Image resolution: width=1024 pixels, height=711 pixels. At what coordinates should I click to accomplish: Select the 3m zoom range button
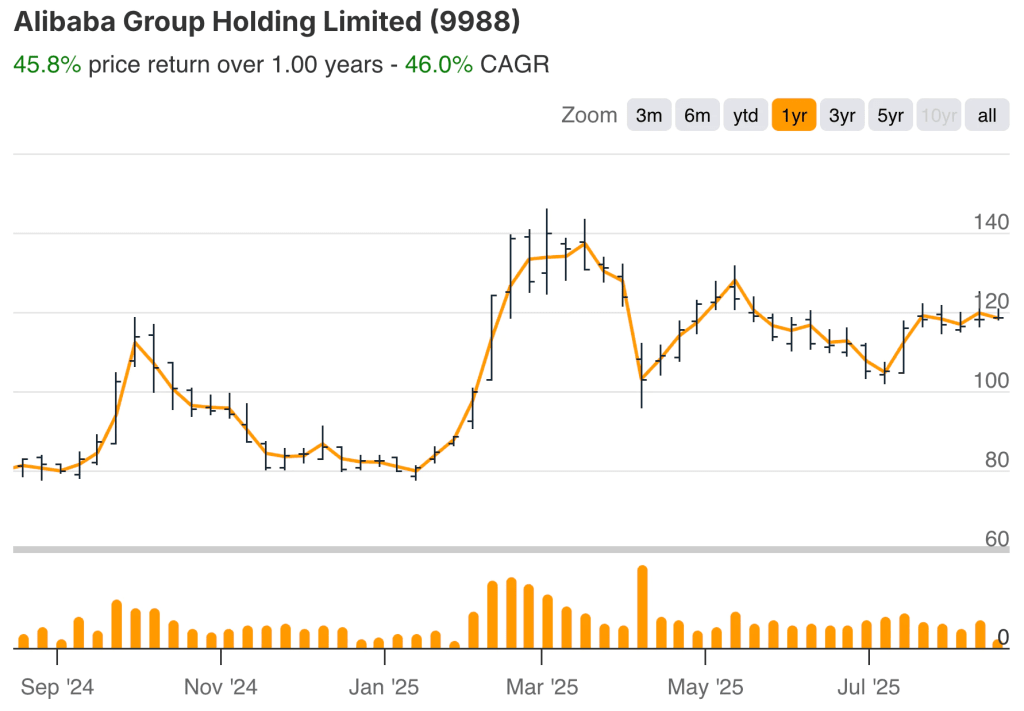pyautogui.click(x=648, y=115)
